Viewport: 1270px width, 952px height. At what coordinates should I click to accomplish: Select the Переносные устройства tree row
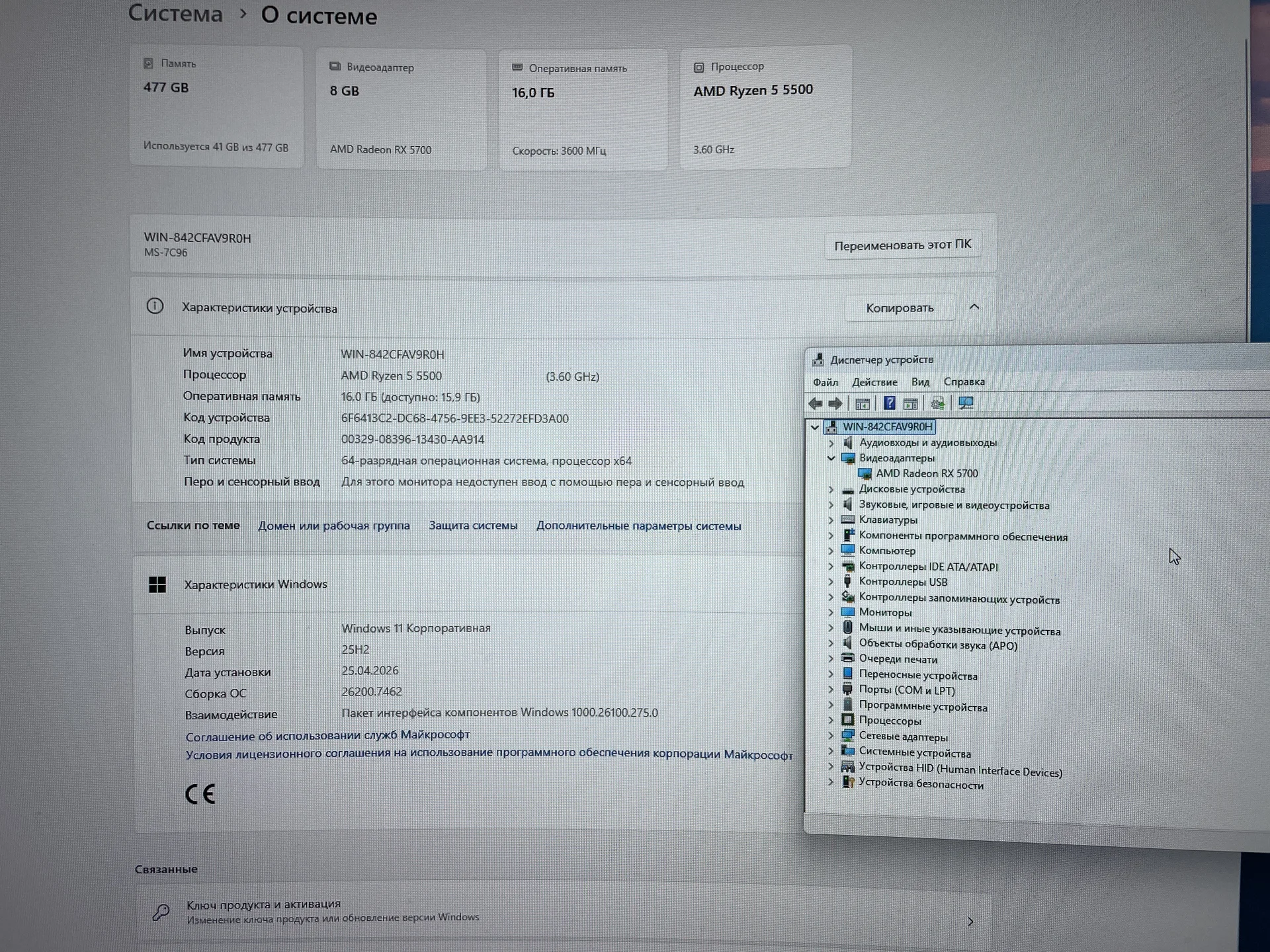pos(918,674)
